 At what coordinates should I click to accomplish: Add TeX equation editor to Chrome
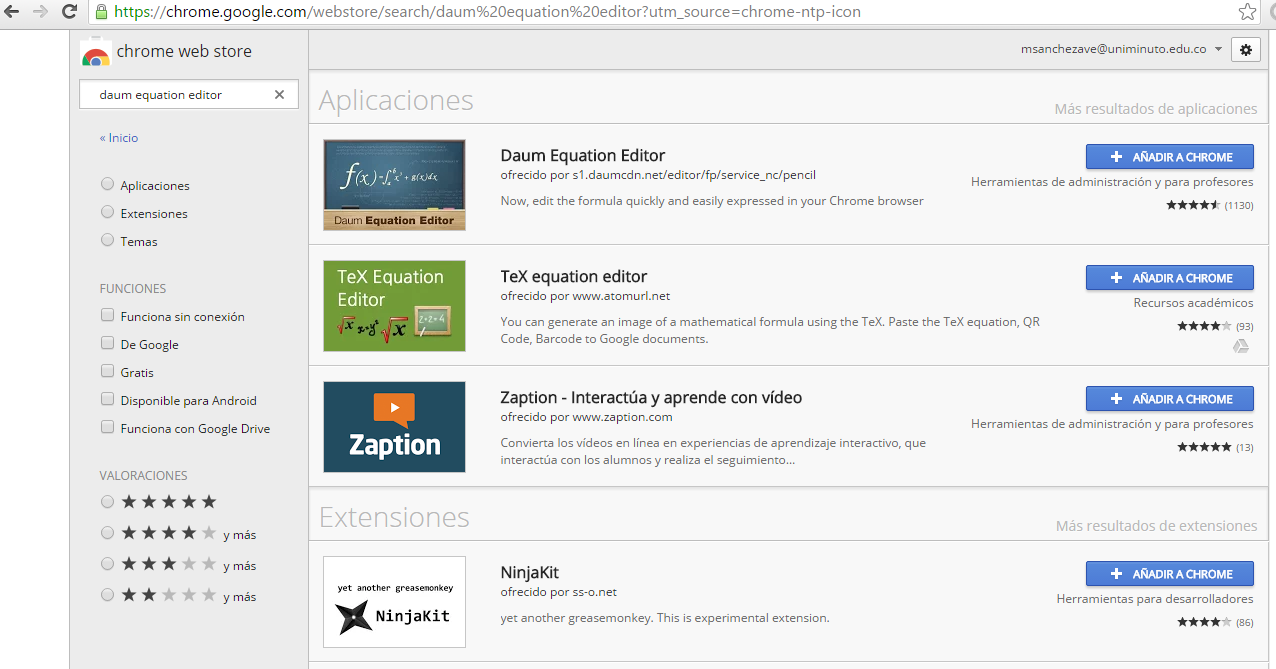pyautogui.click(x=1169, y=278)
